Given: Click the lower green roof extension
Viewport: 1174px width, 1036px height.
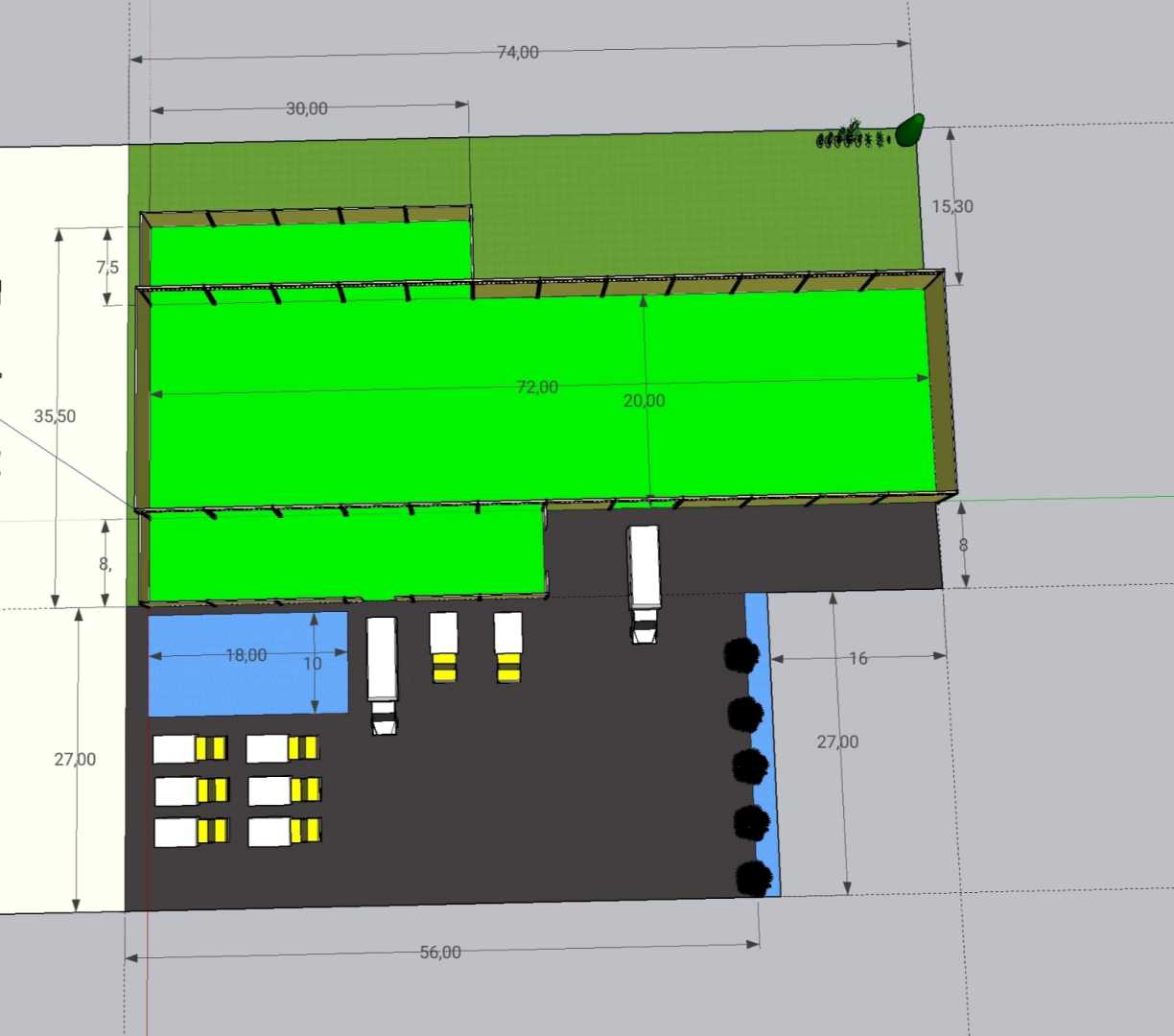Looking at the screenshot, I should click(345, 554).
